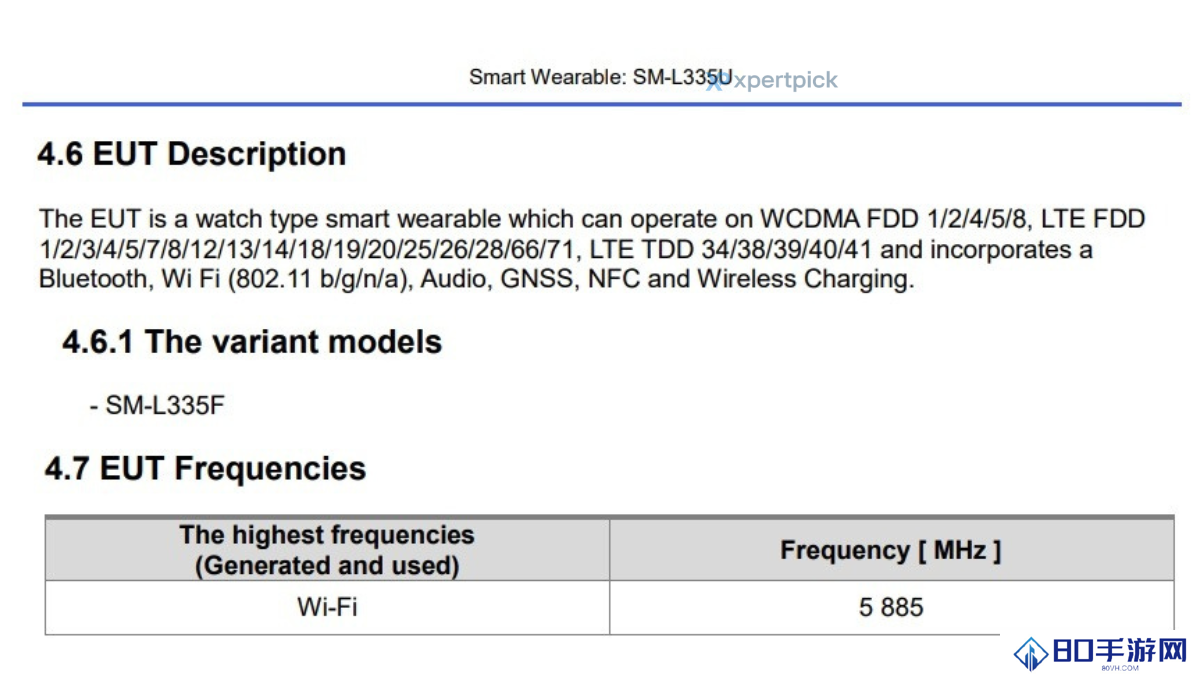Click the blue horizontal header divider line
Viewport: 1200px width, 680px height.
tap(601, 104)
